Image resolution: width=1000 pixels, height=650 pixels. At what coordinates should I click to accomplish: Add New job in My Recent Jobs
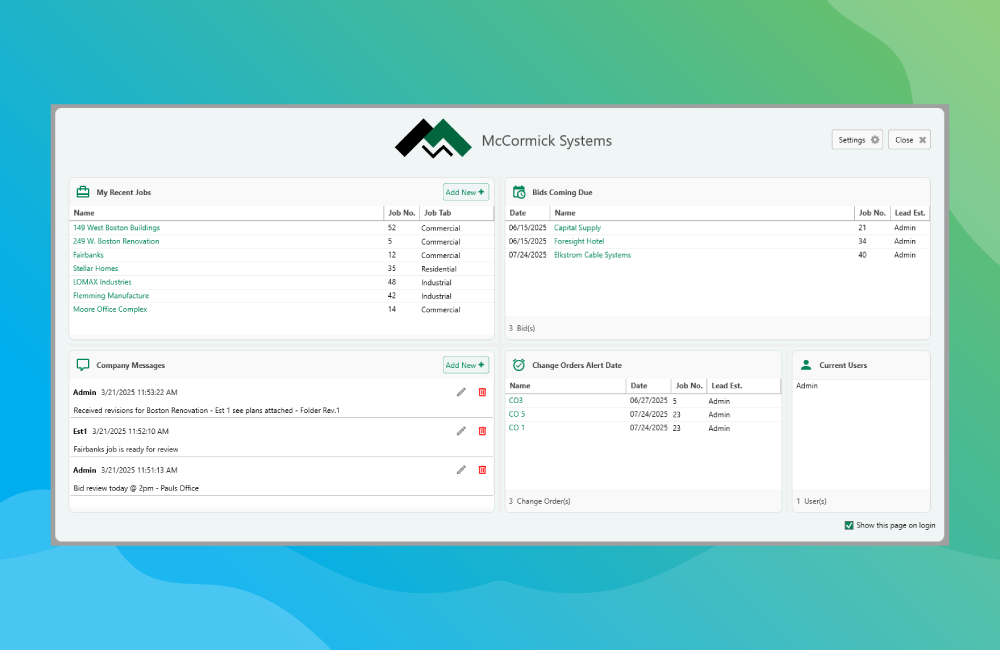pyautogui.click(x=465, y=192)
